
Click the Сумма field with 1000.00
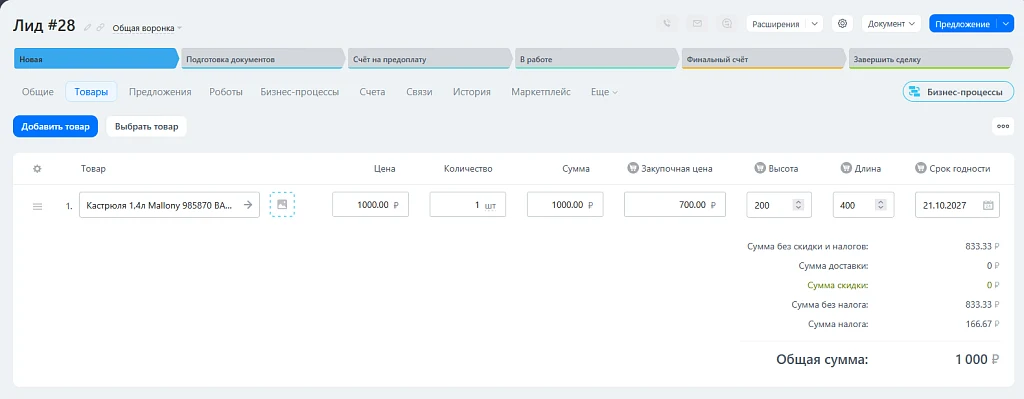(x=565, y=204)
